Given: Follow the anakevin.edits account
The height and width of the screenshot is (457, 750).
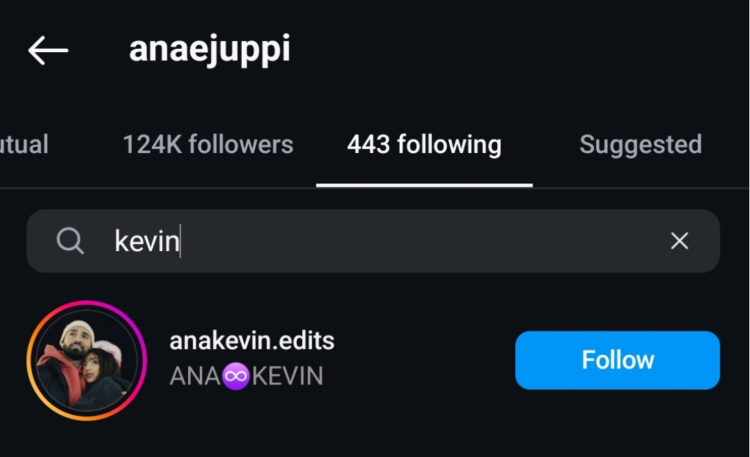Looking at the screenshot, I should click(x=618, y=360).
